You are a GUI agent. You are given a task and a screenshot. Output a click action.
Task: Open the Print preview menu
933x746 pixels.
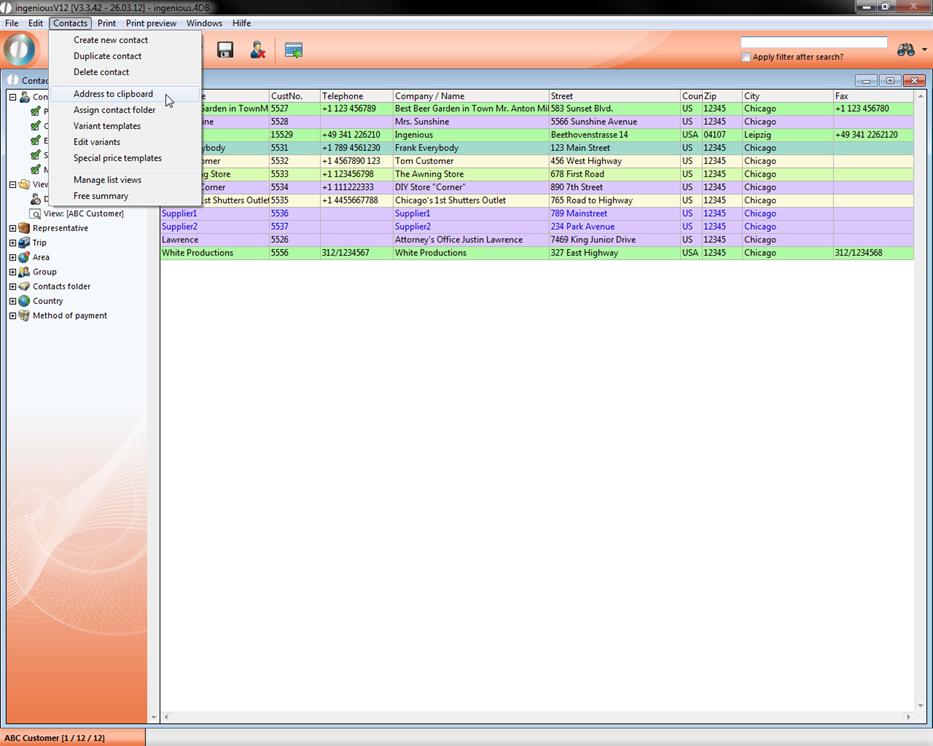pyautogui.click(x=151, y=23)
